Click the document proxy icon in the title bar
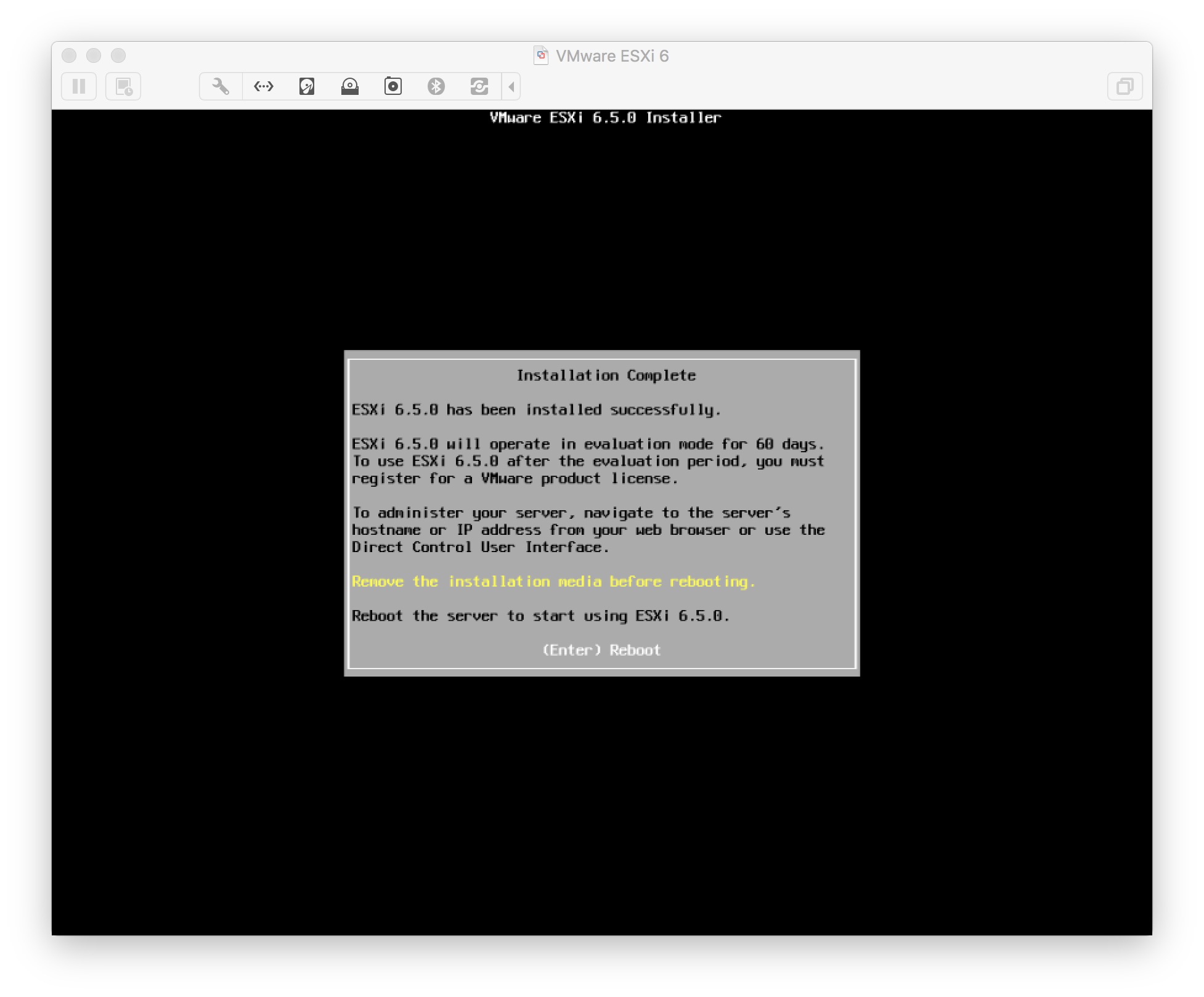Viewport: 1204px width, 997px height. [541, 55]
